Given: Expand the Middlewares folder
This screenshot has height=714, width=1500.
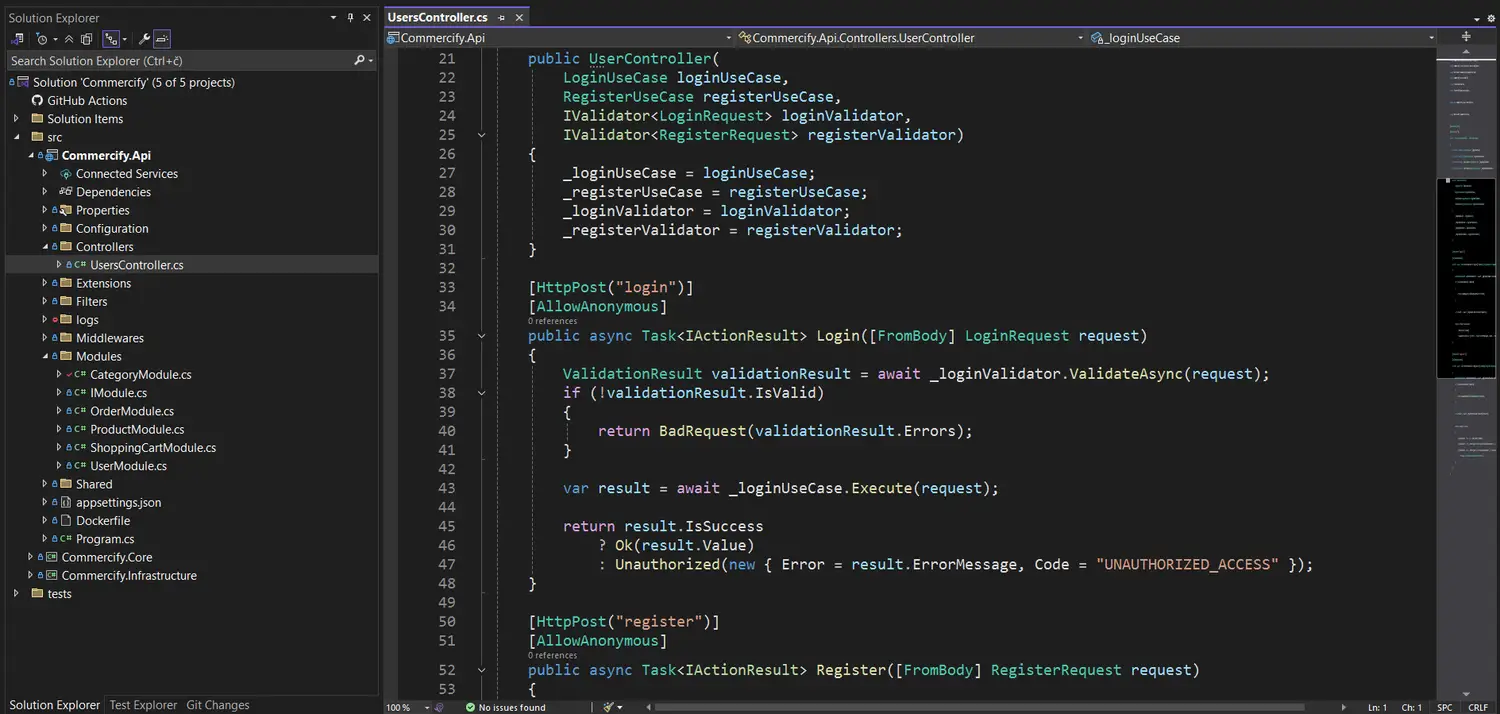Looking at the screenshot, I should point(44,338).
